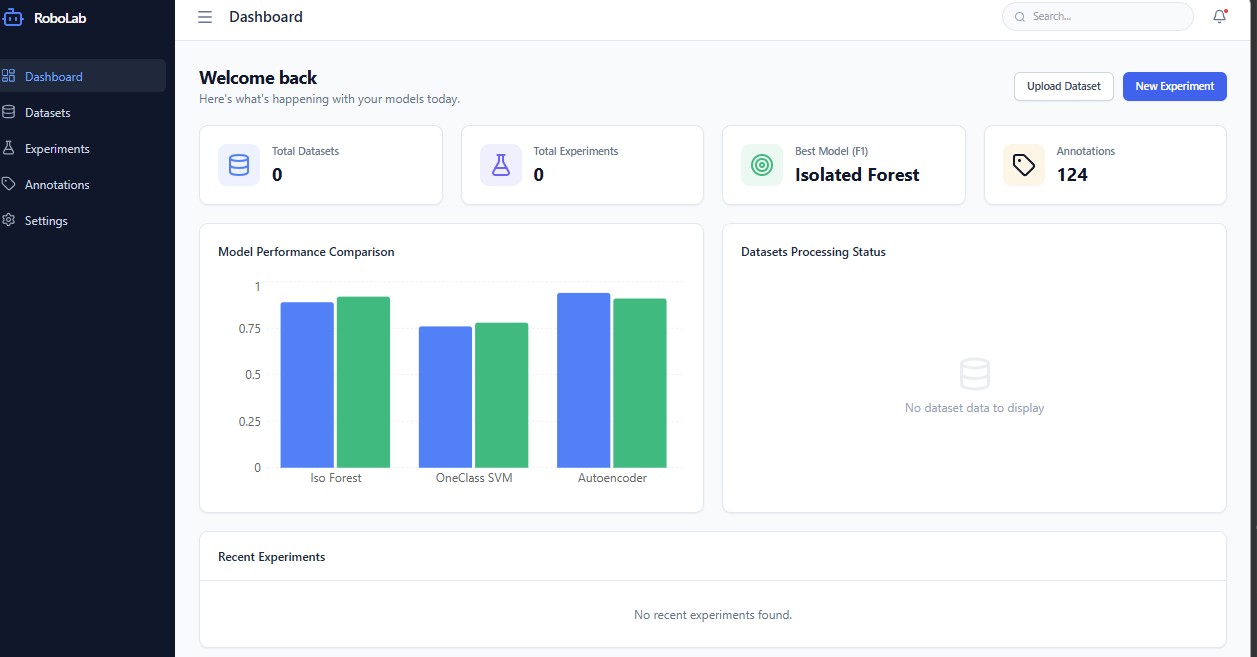The height and width of the screenshot is (657, 1257).
Task: Click the Dashboard page title in header
Action: click(x=266, y=17)
